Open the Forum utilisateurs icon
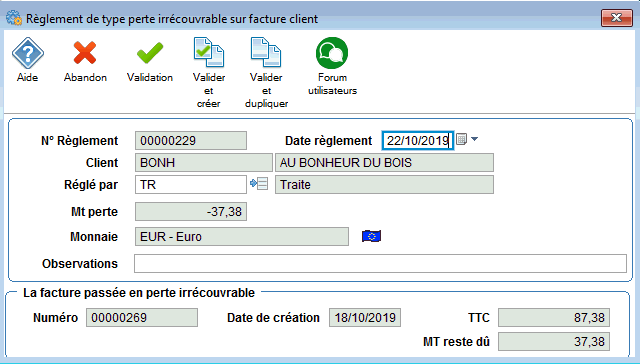The image size is (640, 364). click(332, 53)
